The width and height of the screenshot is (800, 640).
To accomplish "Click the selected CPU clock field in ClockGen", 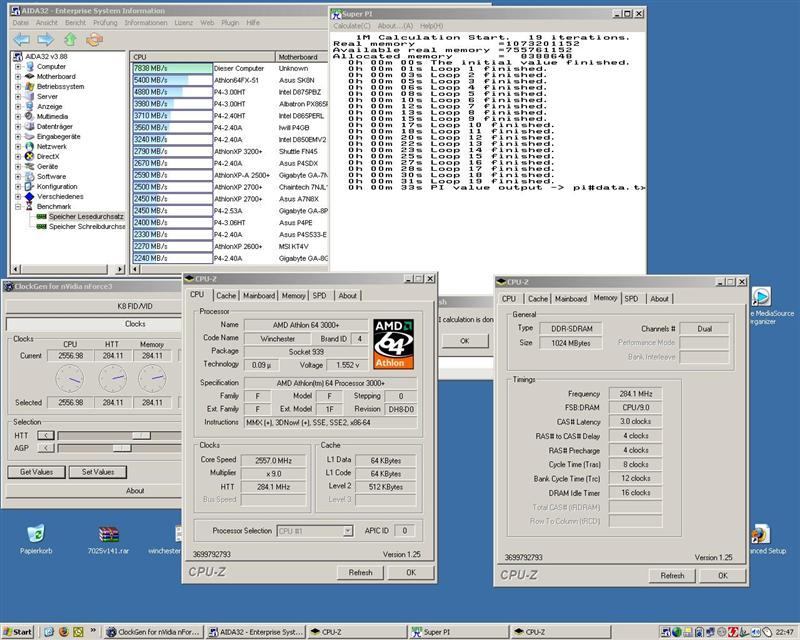I will point(70,403).
